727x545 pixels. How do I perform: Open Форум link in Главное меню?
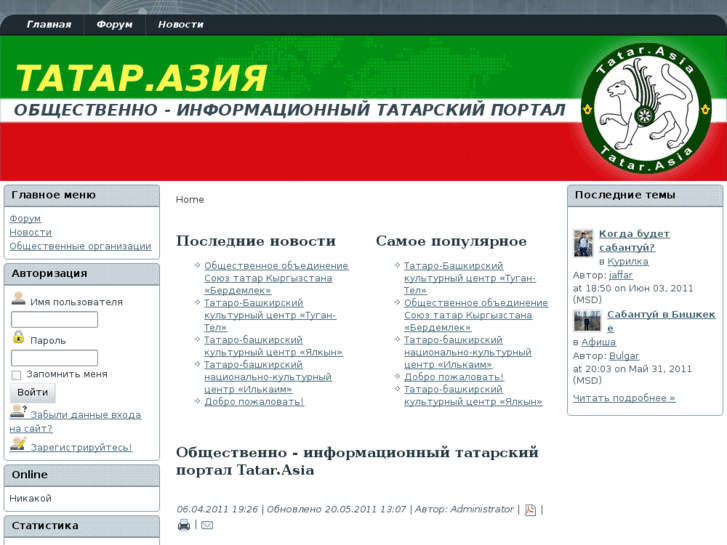click(25, 218)
